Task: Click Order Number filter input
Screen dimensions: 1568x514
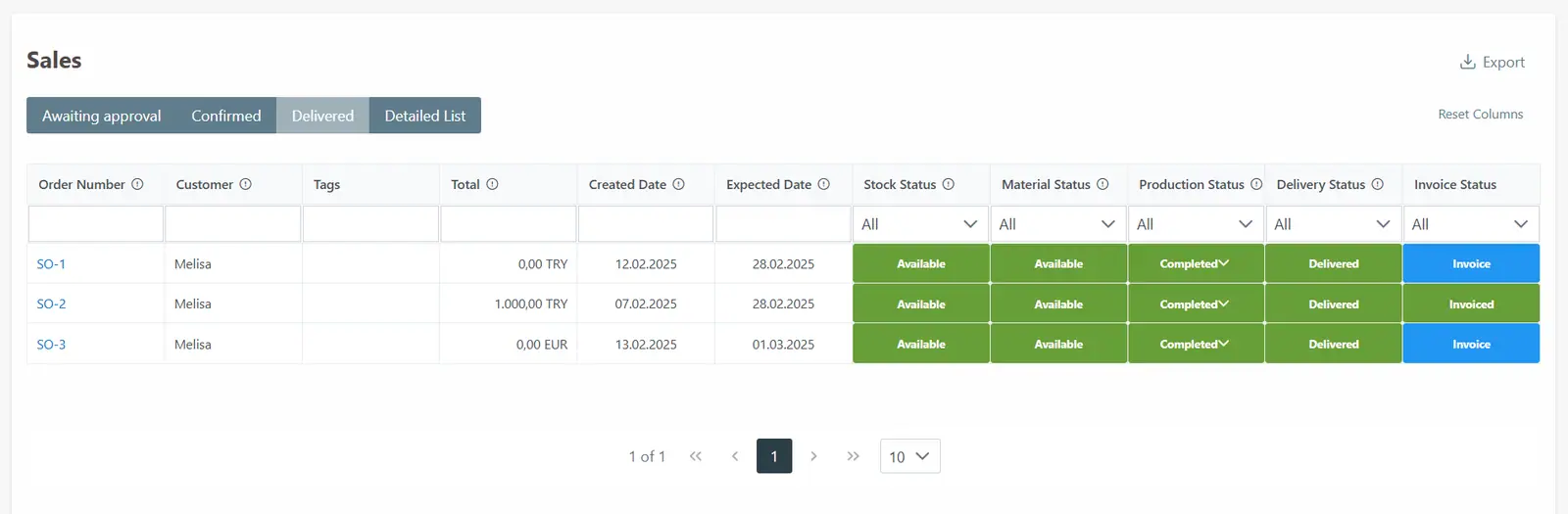Action: [96, 224]
